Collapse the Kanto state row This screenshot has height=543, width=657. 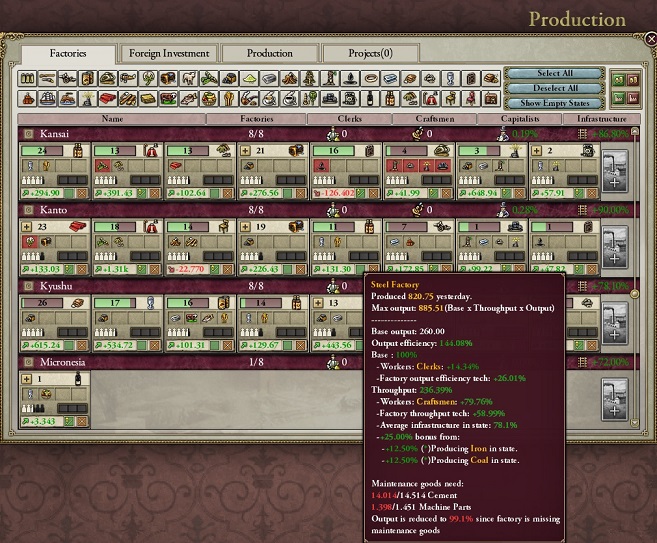(x=28, y=210)
